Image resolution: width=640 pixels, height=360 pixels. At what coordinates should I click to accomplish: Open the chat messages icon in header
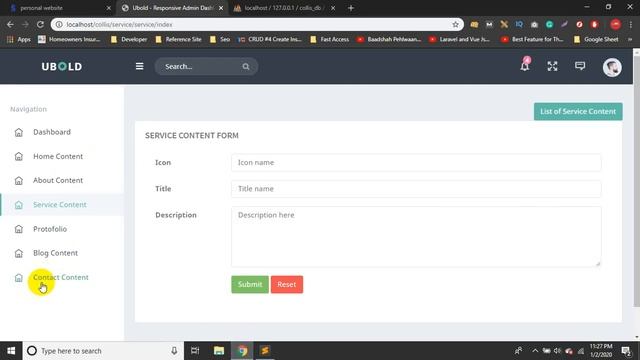point(580,66)
